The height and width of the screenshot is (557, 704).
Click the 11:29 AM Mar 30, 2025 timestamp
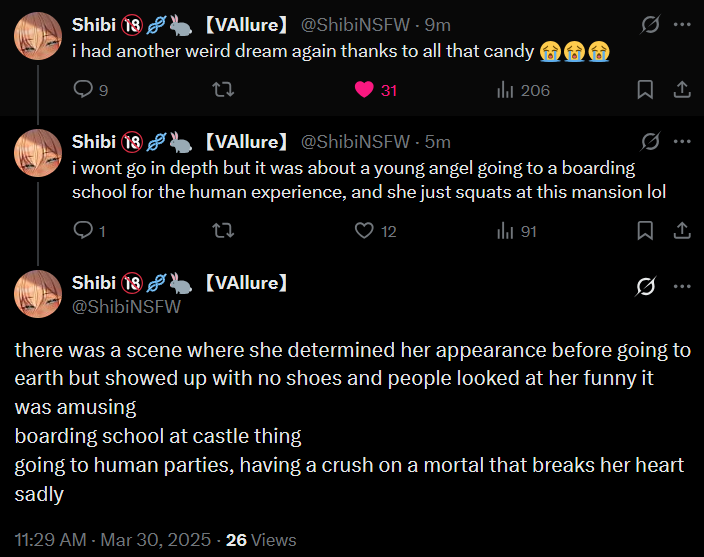click(113, 540)
